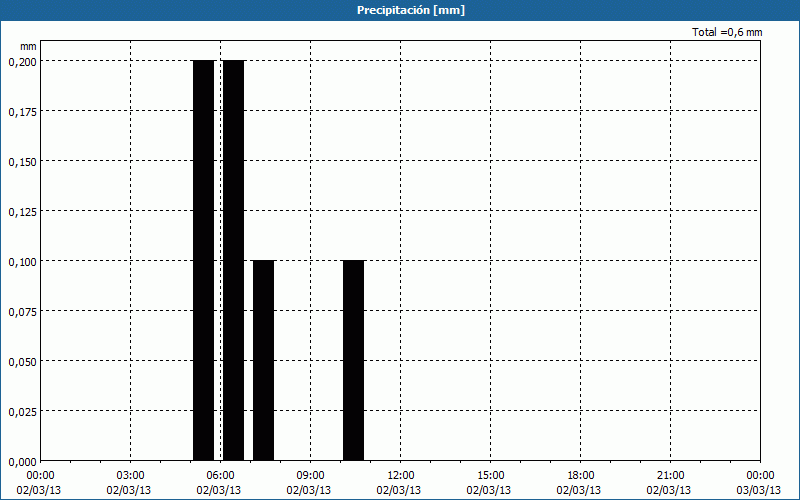Click the 12:00 time axis label

coord(401,476)
